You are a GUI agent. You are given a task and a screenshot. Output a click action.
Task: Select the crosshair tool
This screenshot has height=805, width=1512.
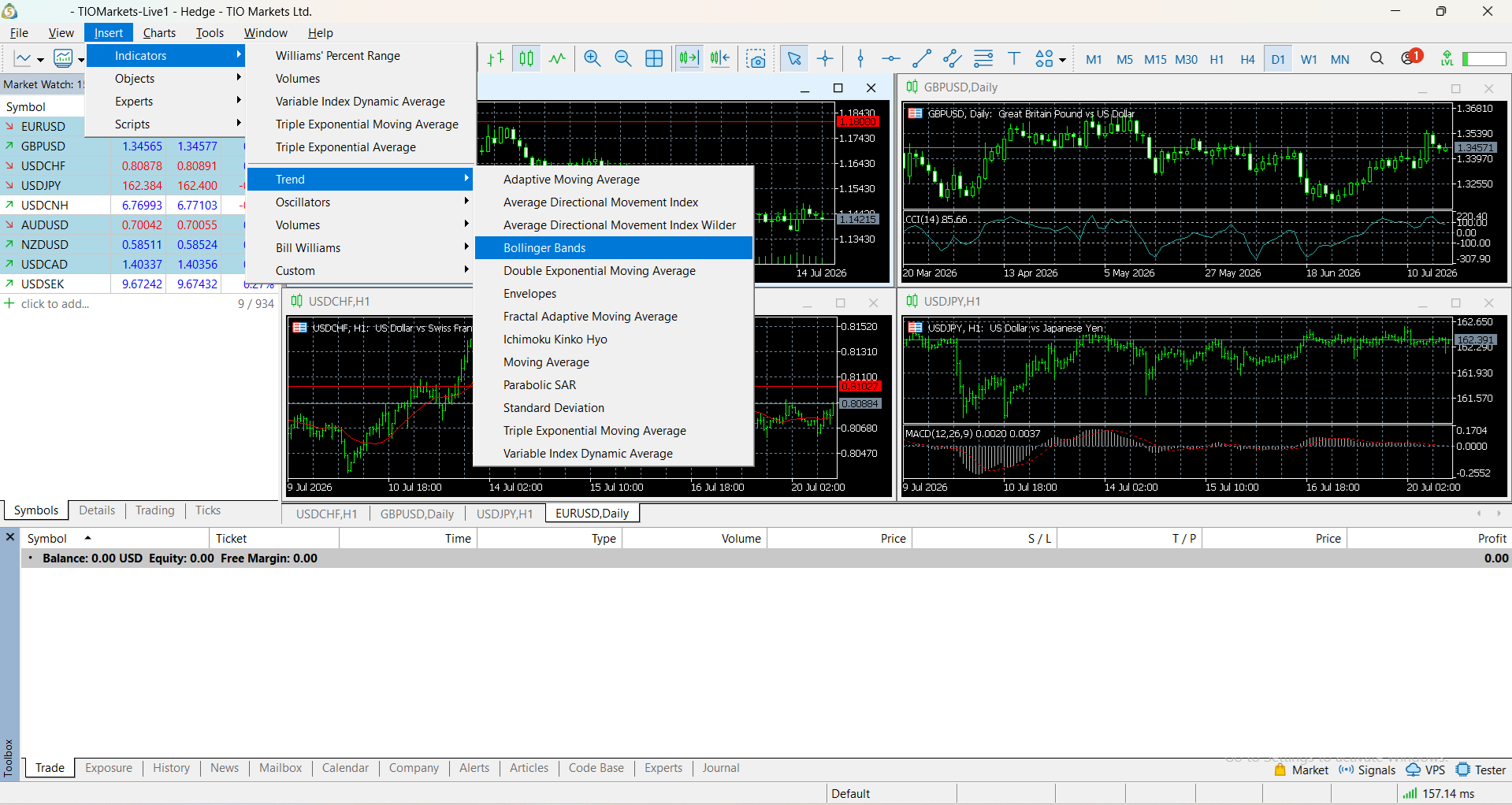(825, 58)
